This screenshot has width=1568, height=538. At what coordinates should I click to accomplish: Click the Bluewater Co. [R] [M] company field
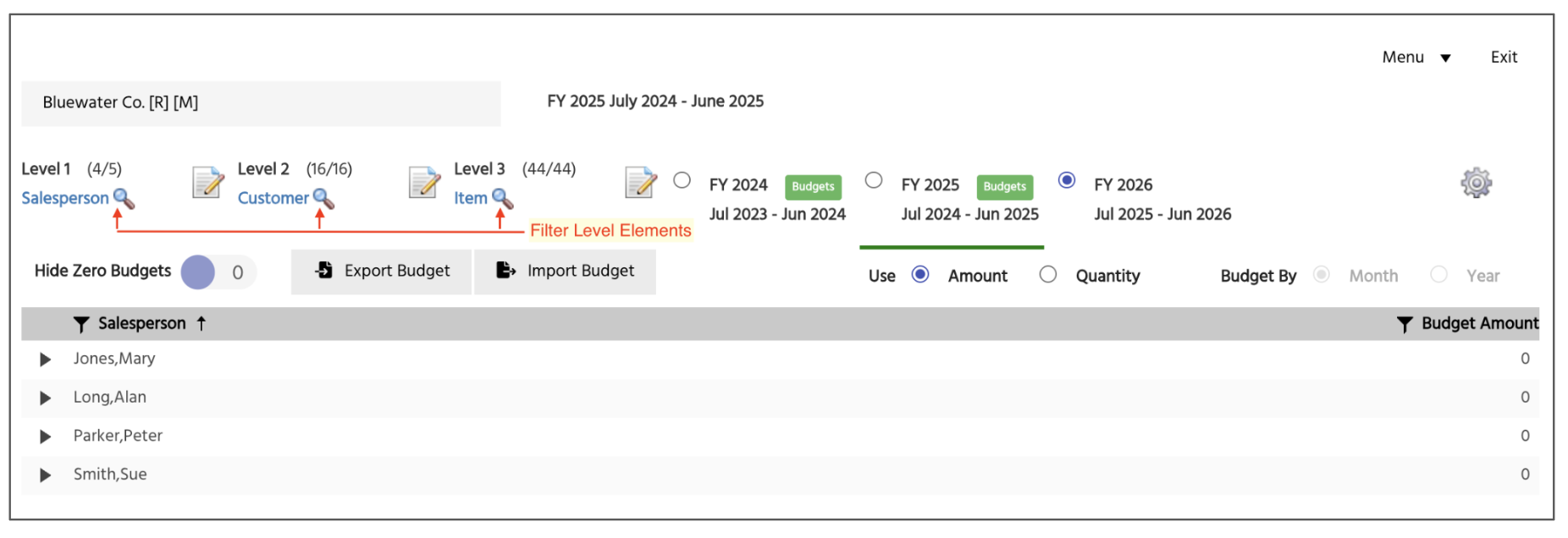click(261, 103)
